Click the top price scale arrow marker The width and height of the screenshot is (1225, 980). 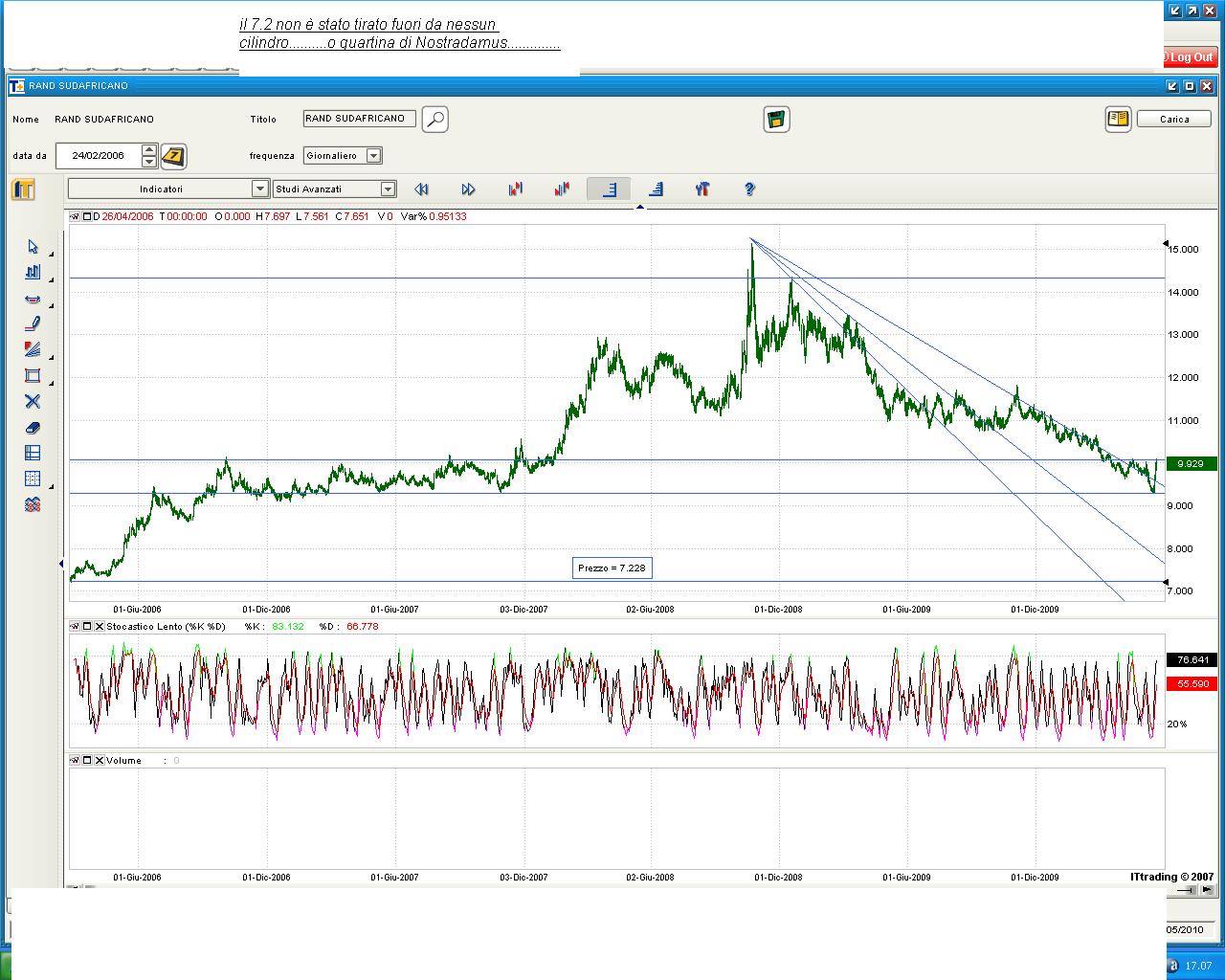(1165, 243)
